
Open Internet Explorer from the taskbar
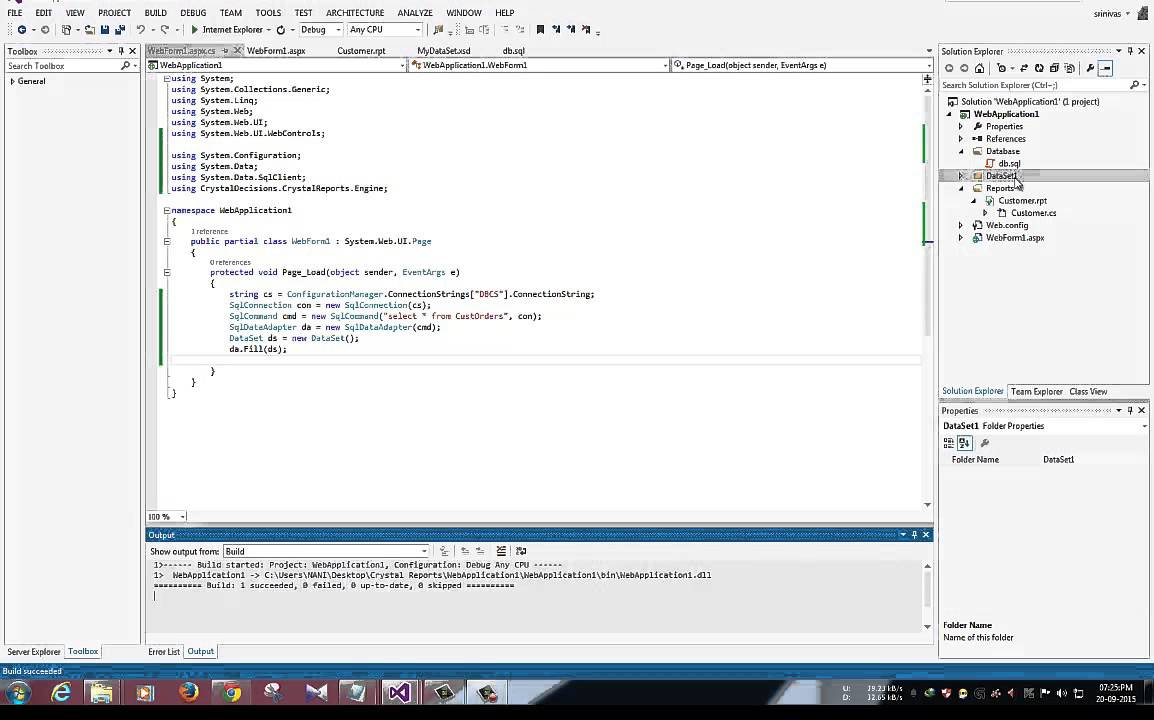point(60,692)
